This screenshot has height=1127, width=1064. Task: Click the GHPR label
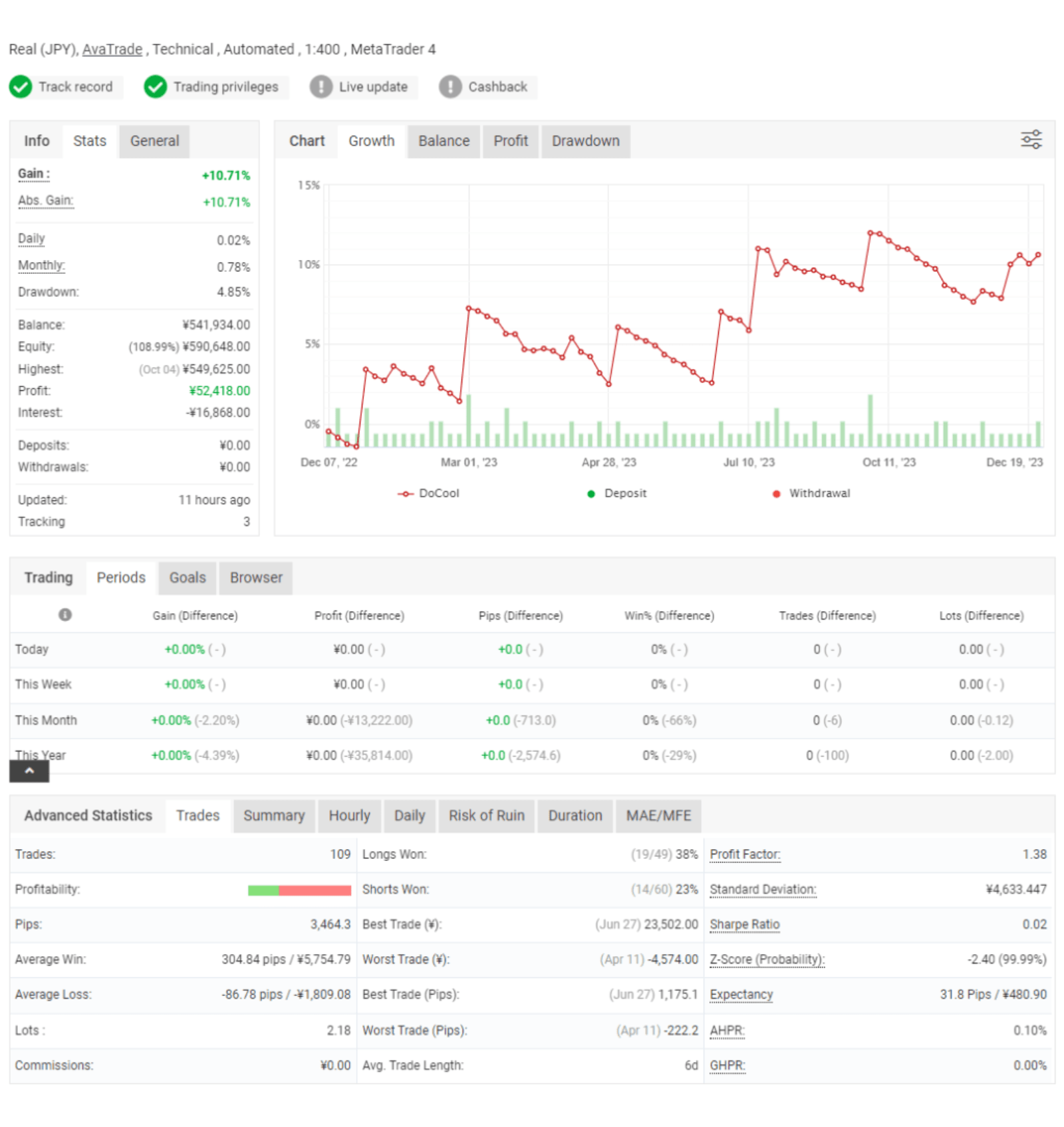[728, 1066]
